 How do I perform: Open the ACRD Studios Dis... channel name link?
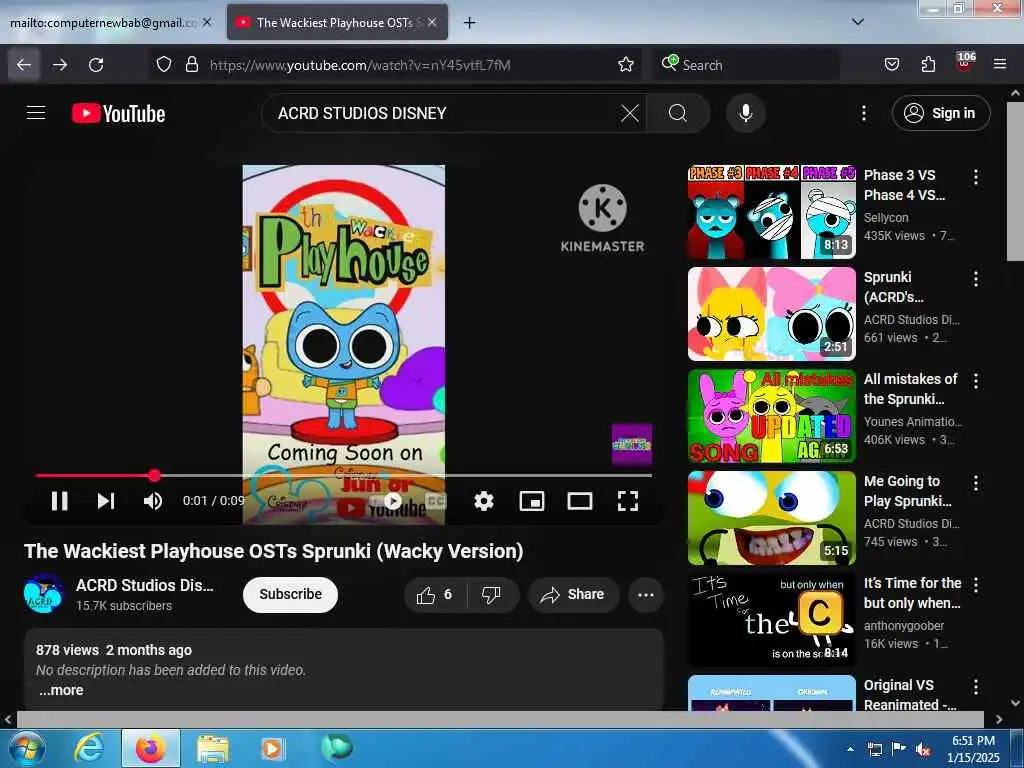[x=144, y=585]
